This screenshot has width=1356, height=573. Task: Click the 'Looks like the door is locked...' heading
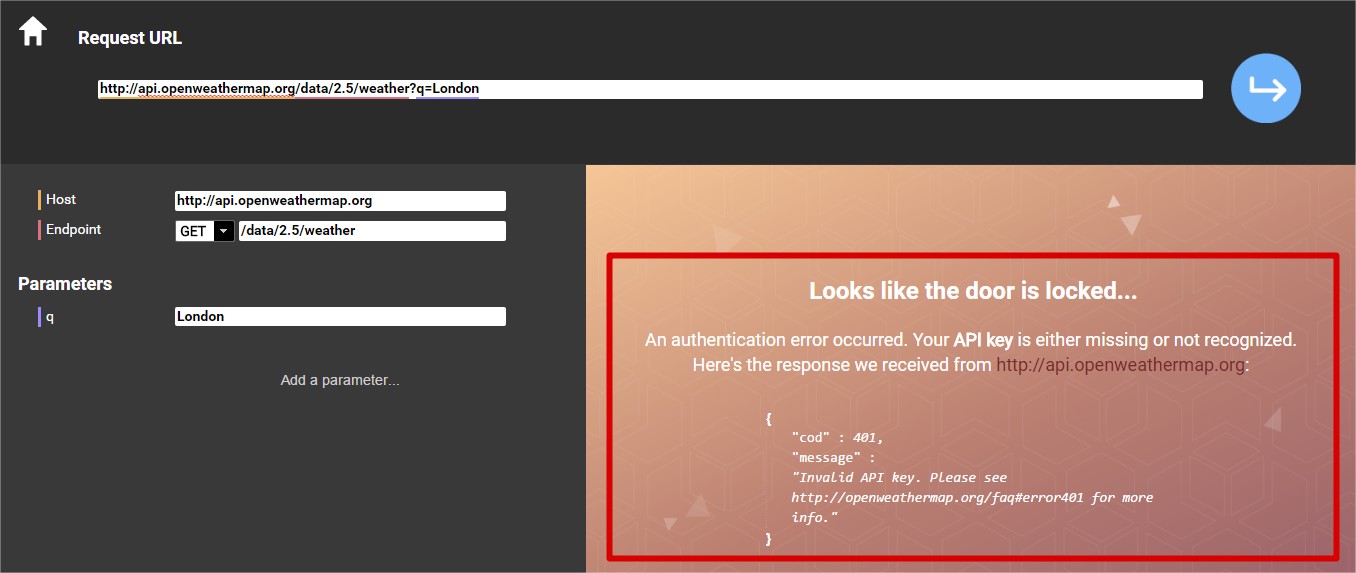point(972,291)
